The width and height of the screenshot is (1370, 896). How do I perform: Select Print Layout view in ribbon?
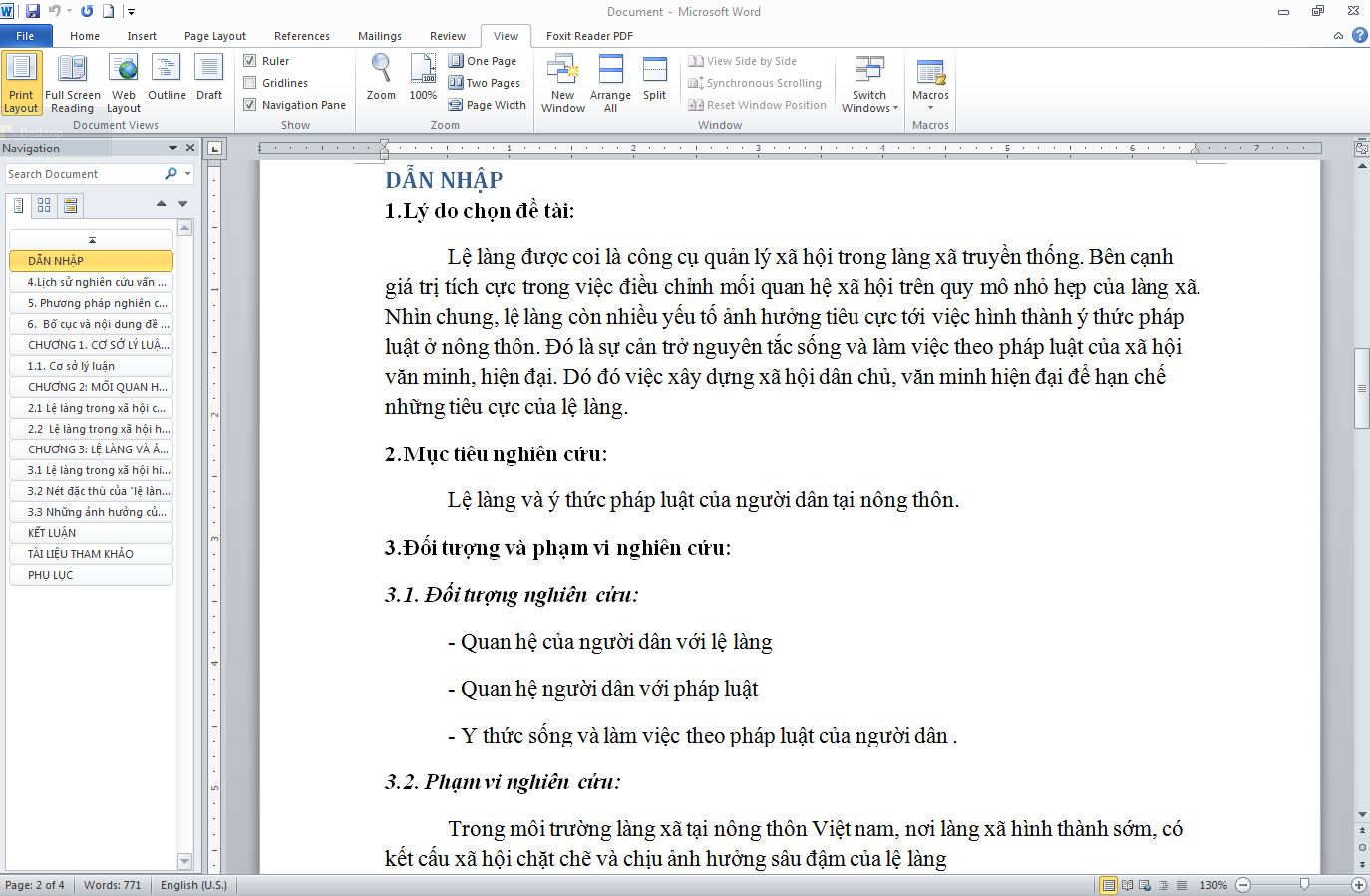(x=21, y=83)
